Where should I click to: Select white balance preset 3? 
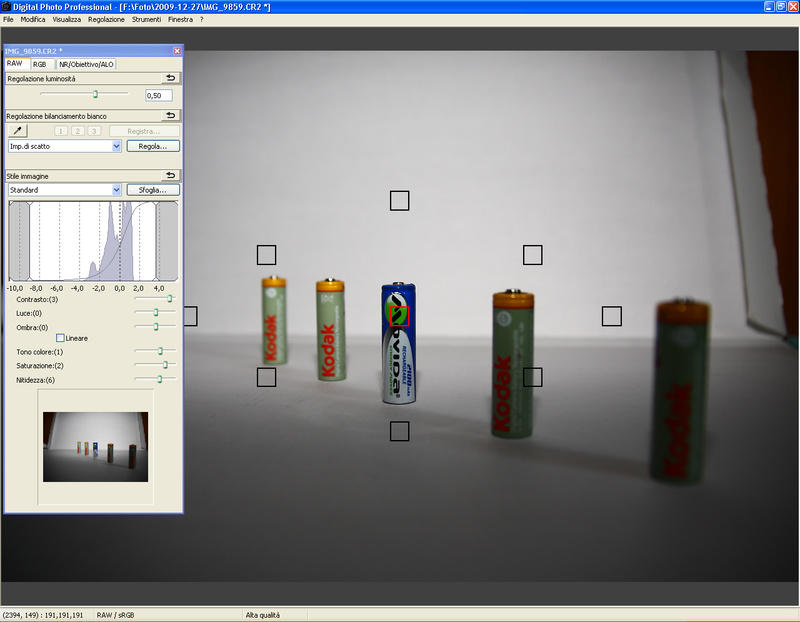94,131
